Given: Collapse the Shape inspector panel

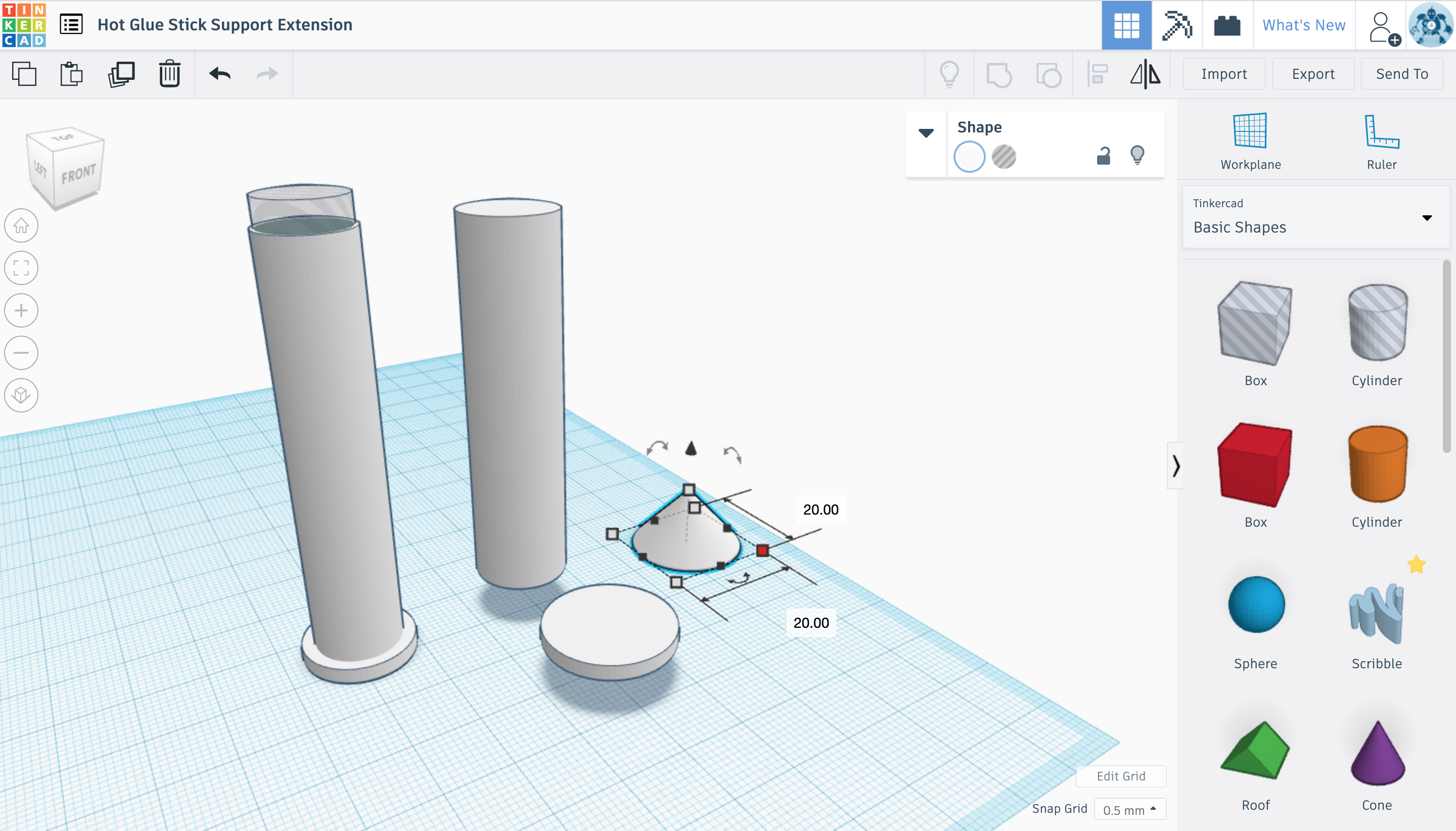Looking at the screenshot, I should click(x=926, y=133).
